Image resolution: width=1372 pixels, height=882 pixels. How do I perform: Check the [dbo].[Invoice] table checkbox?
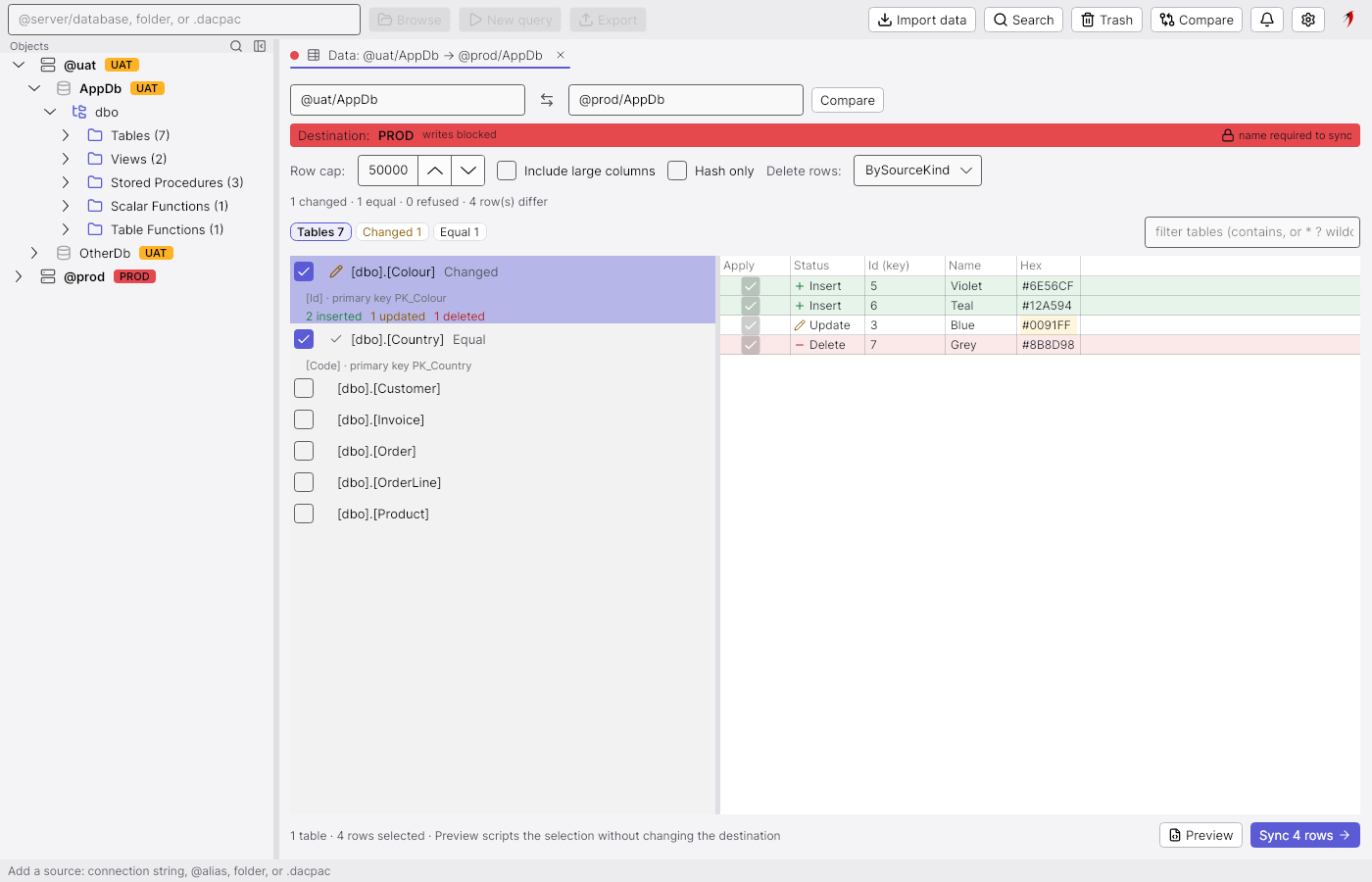(304, 419)
